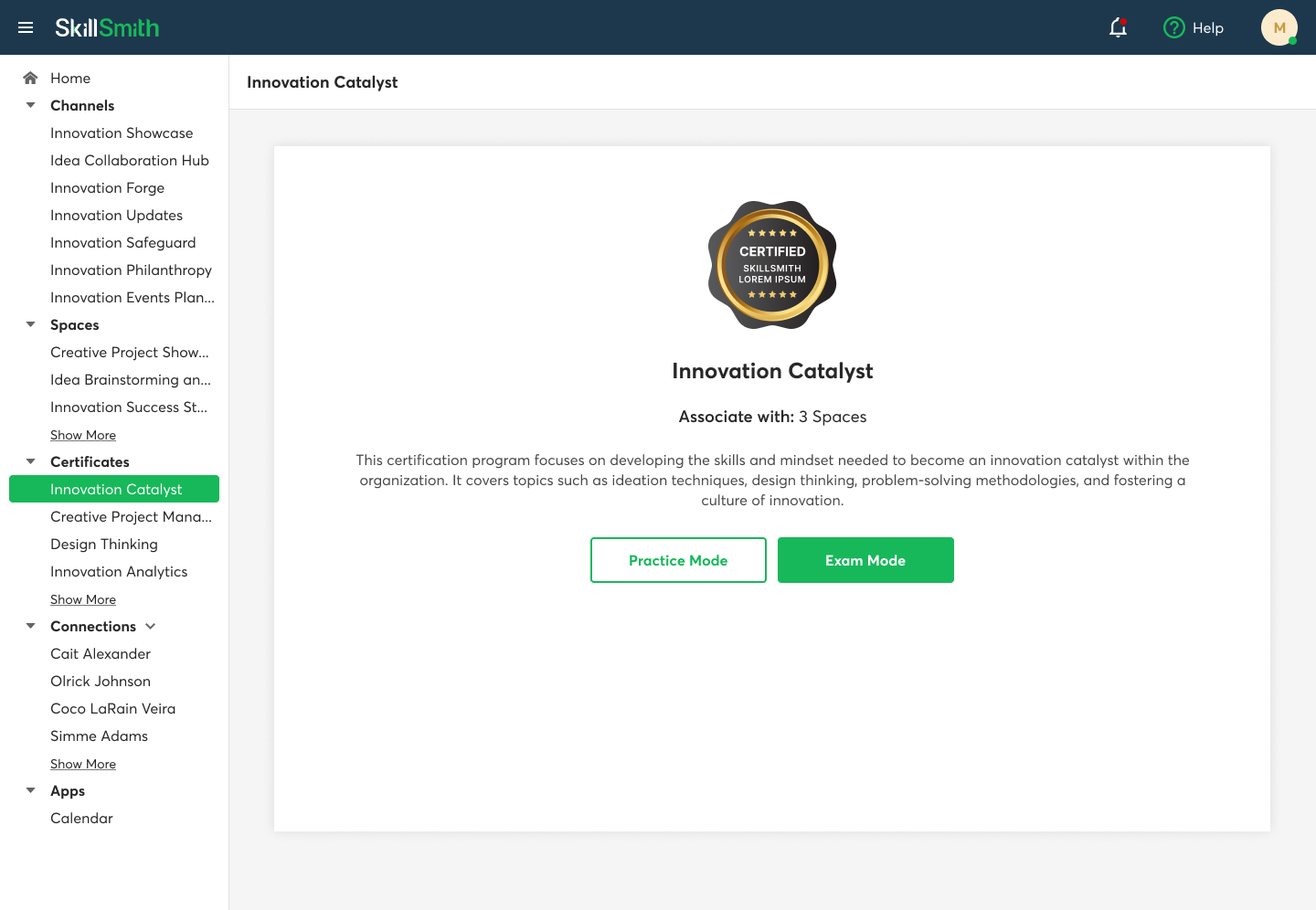Open Innovation Philanthropy channel

(131, 270)
